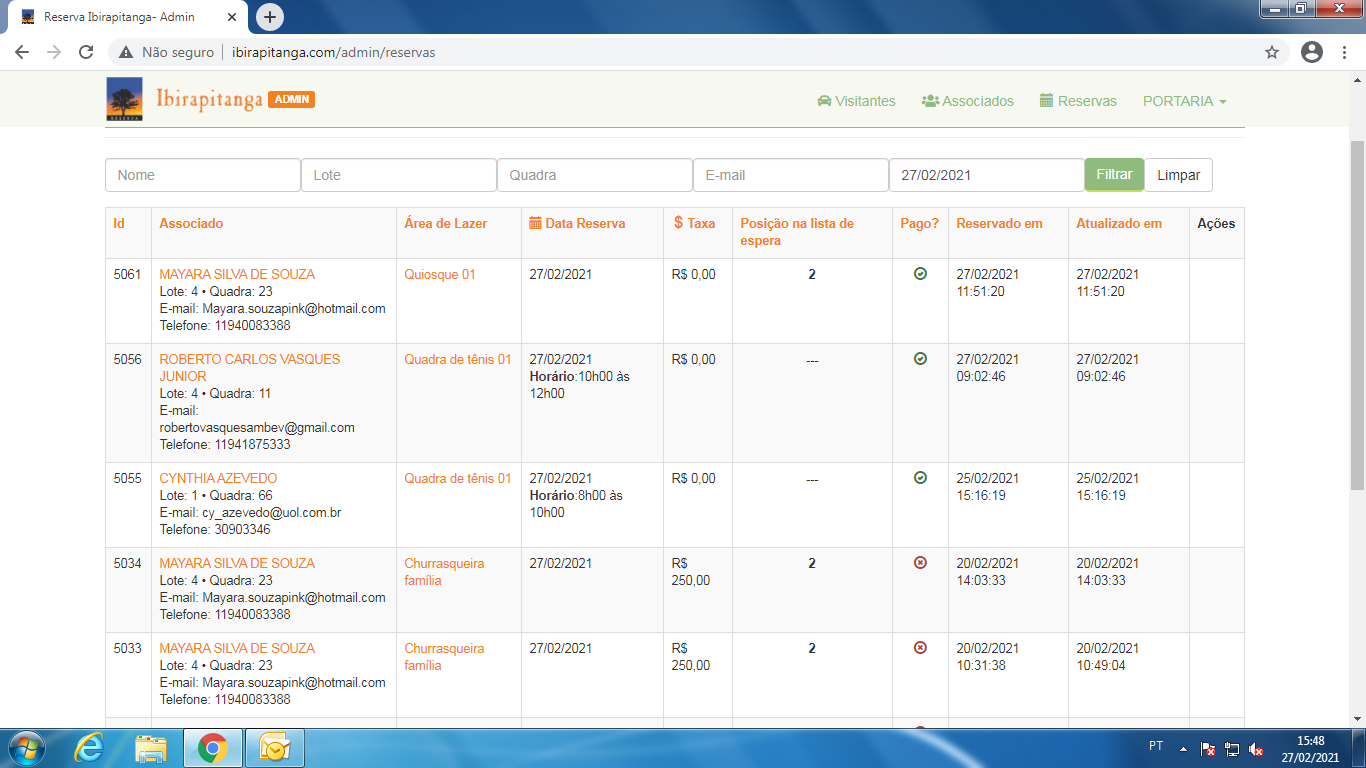Open CYNTHIA AZEVEDO associate link

pyautogui.click(x=218, y=478)
